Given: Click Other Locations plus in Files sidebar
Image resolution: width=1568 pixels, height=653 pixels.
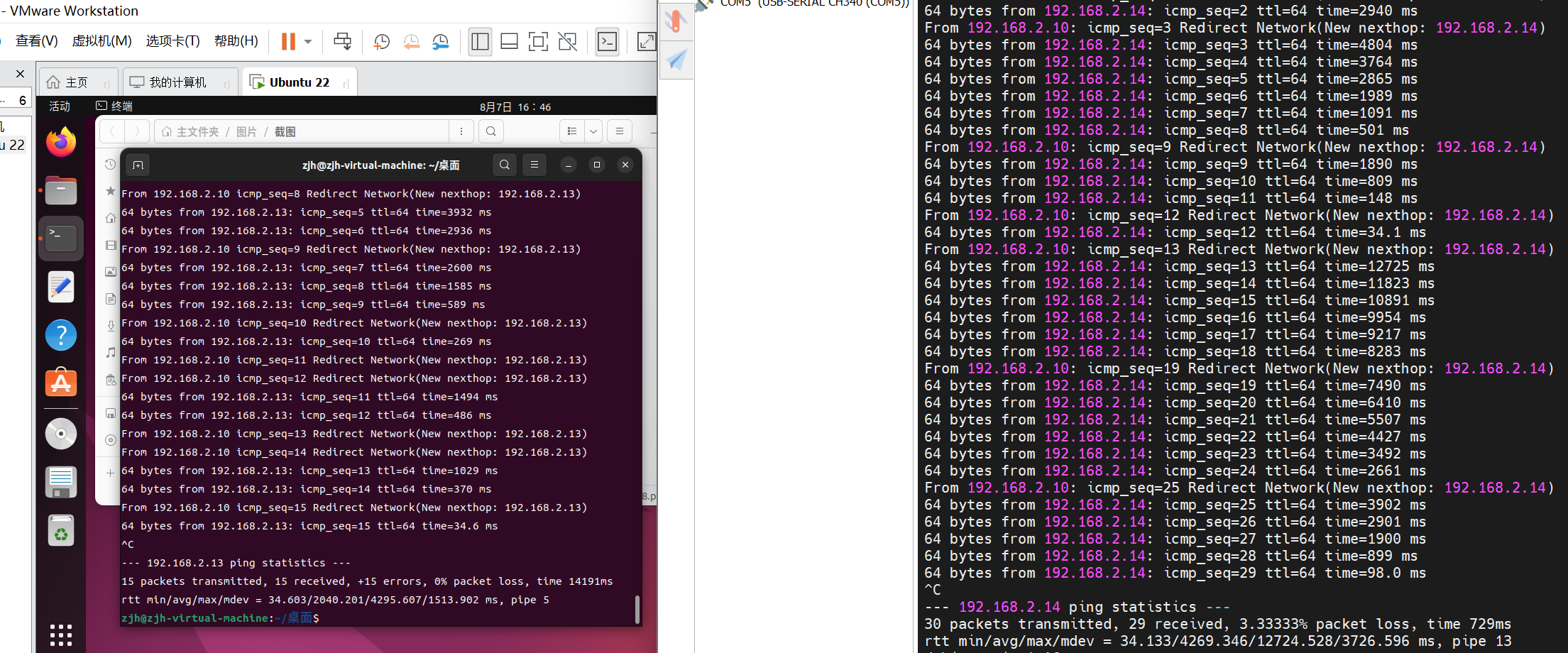Looking at the screenshot, I should (x=110, y=473).
